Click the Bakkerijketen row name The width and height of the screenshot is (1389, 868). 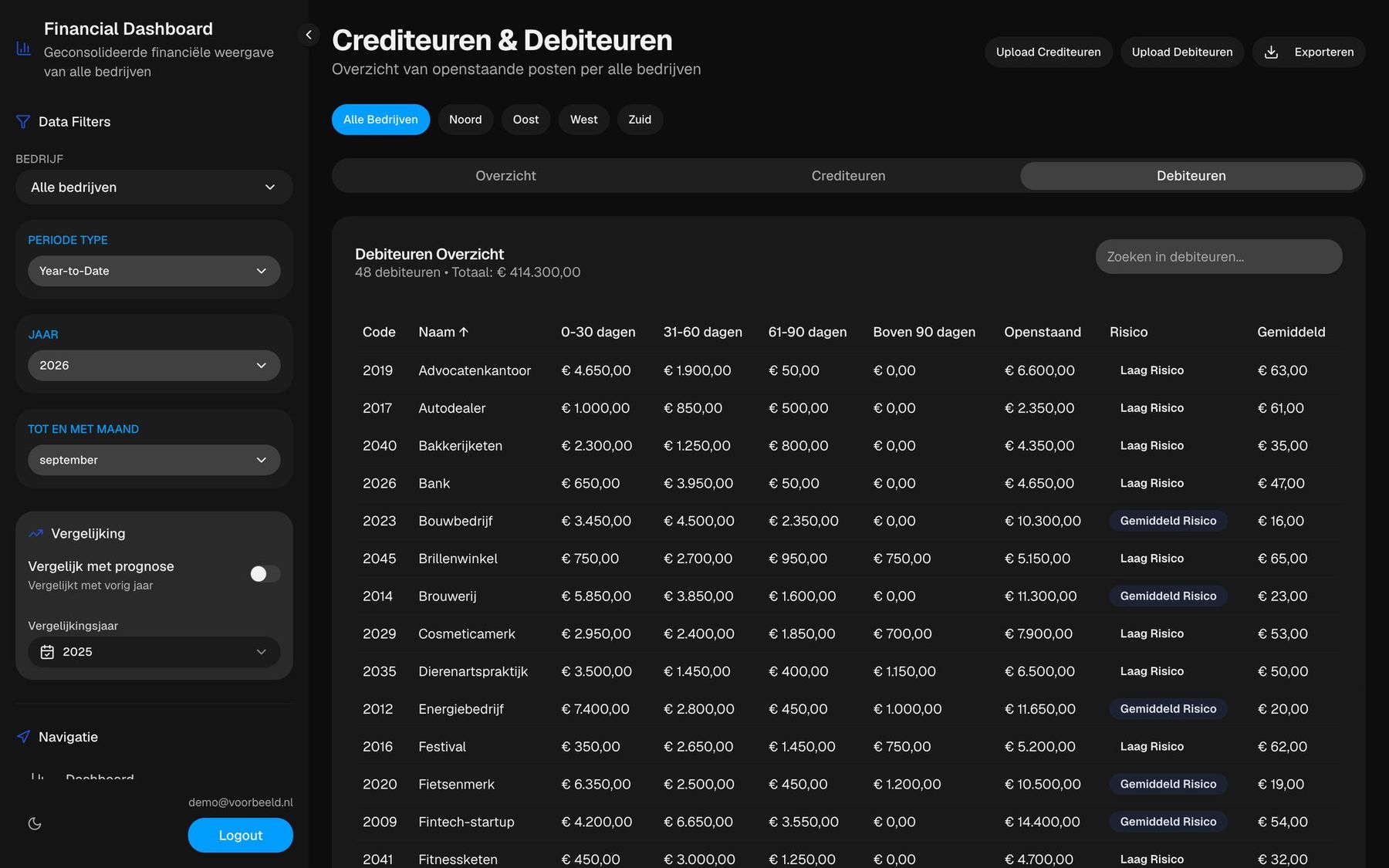[460, 446]
